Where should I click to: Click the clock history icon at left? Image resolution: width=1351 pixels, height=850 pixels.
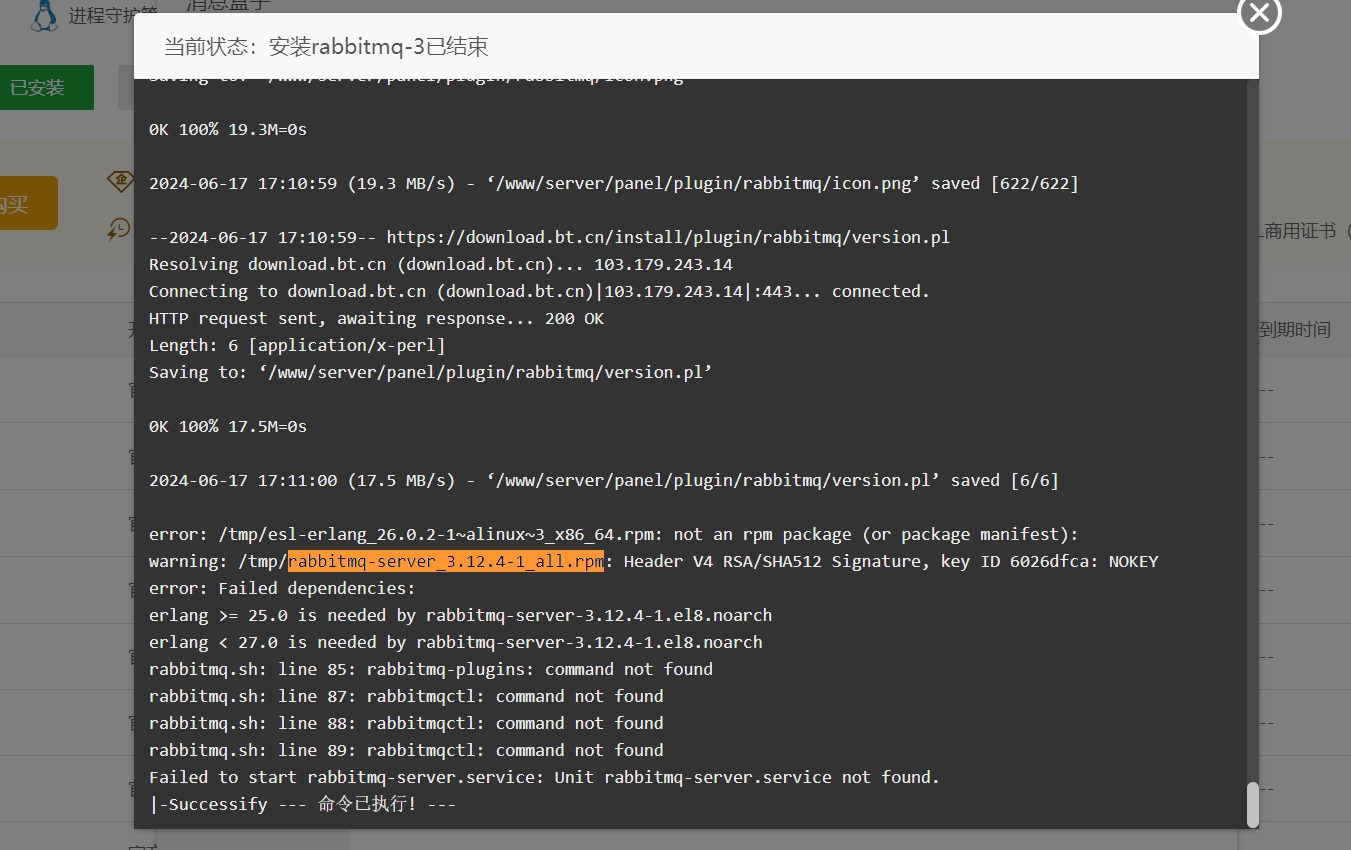(x=120, y=228)
